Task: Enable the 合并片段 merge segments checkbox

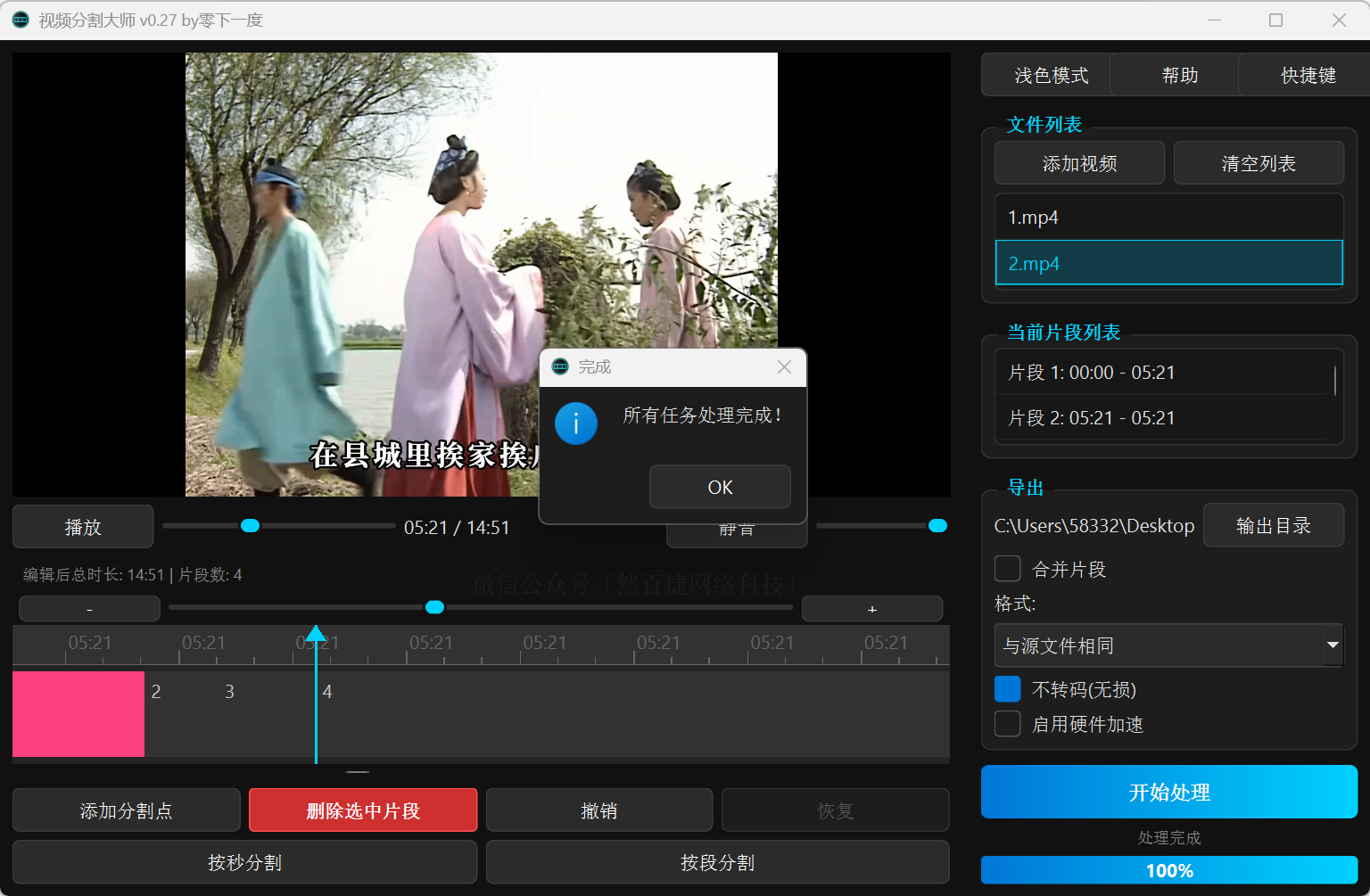Action: (x=1007, y=568)
